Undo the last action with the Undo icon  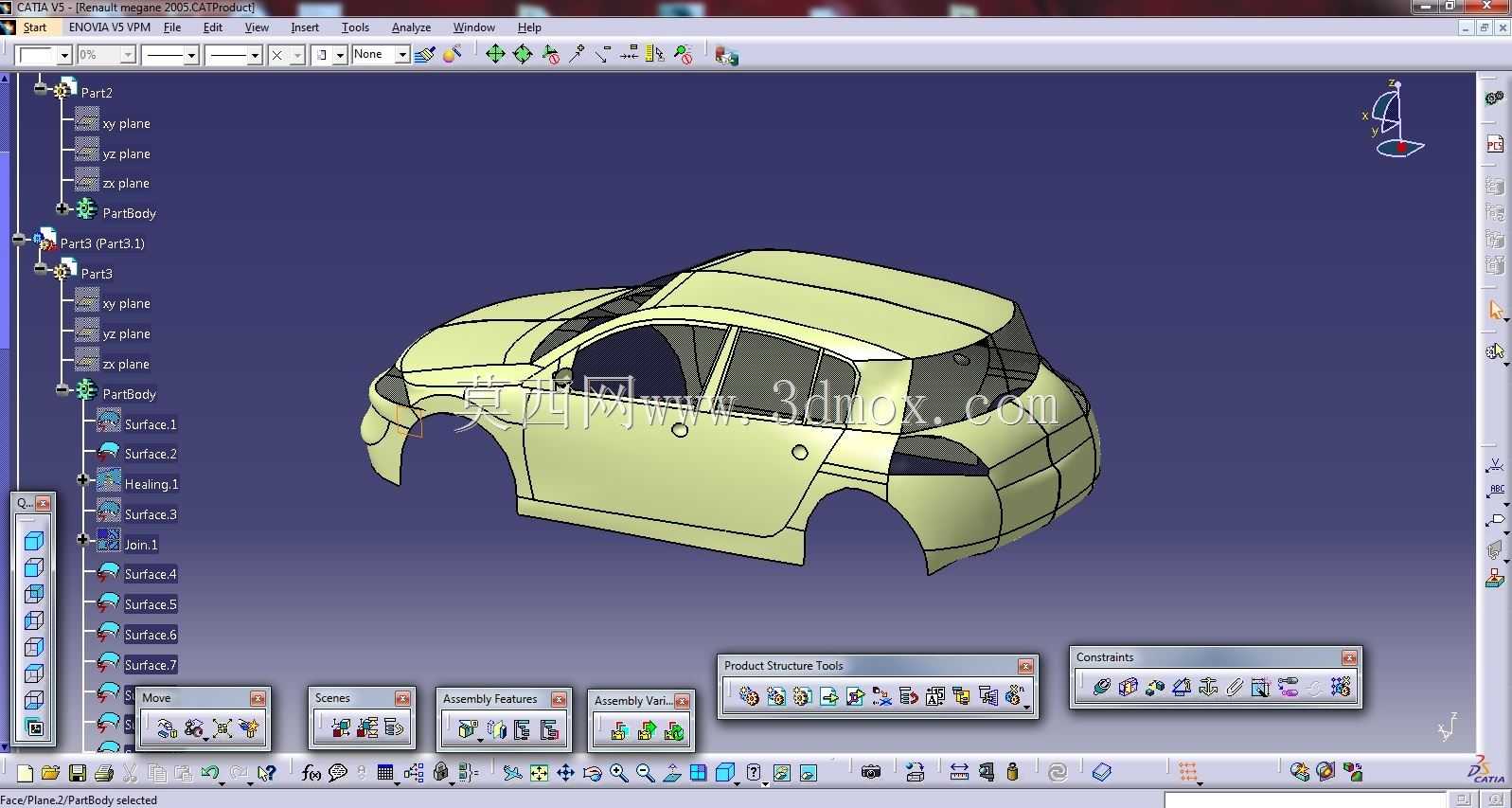[210, 773]
